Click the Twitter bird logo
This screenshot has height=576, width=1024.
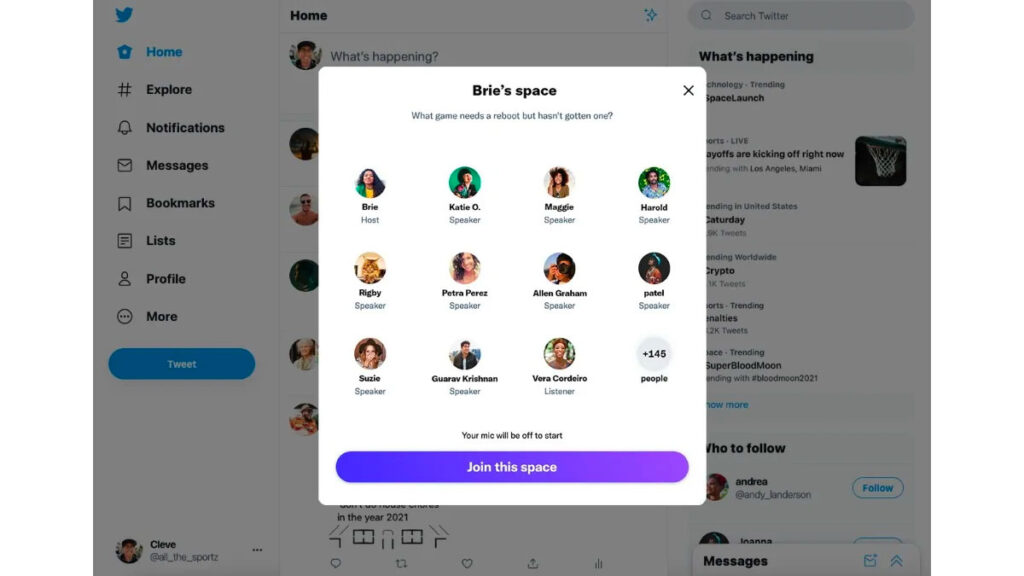[x=124, y=14]
